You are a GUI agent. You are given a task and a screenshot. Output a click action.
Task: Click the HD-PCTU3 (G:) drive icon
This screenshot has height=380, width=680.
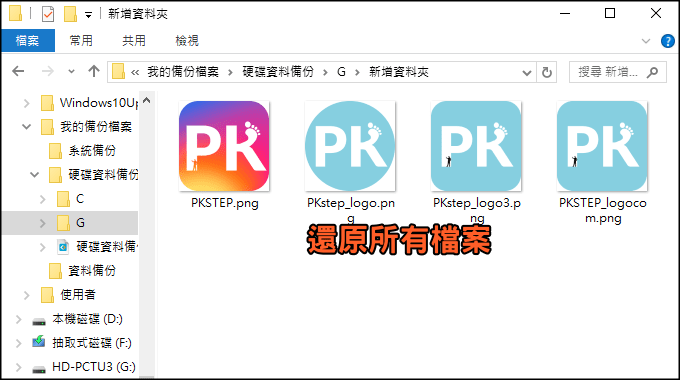(39, 369)
